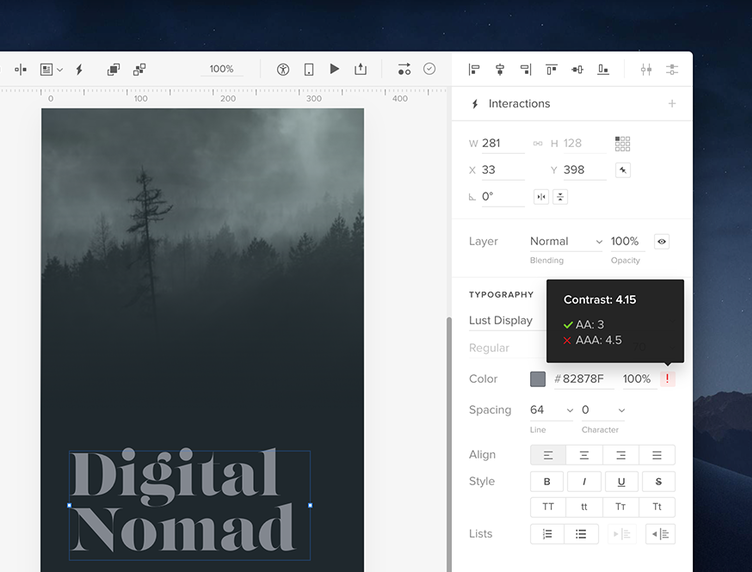Click the pin/constraint icon beside Y field
Viewport: 752px width, 572px height.
[623, 170]
